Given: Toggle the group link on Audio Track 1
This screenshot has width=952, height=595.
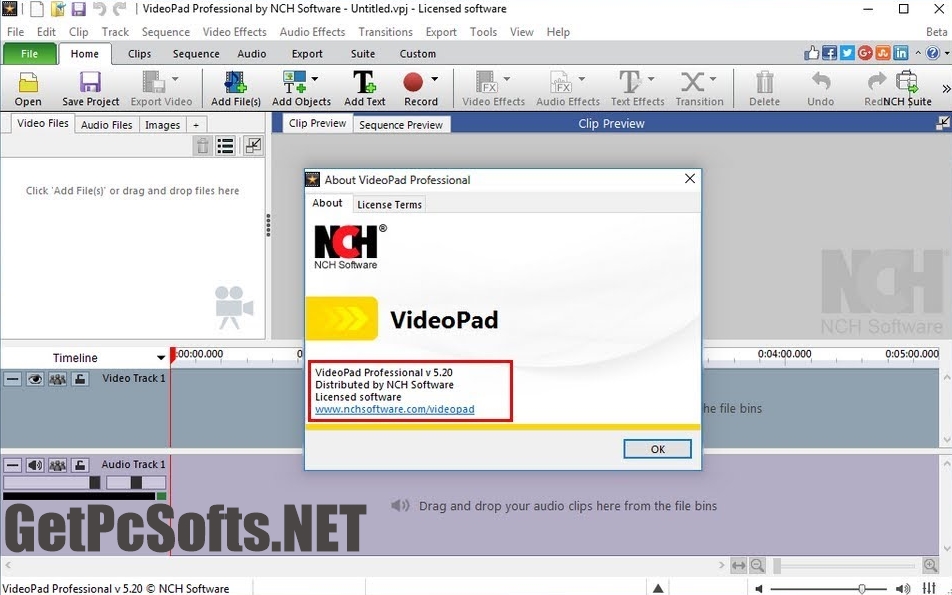Looking at the screenshot, I should [57, 466].
